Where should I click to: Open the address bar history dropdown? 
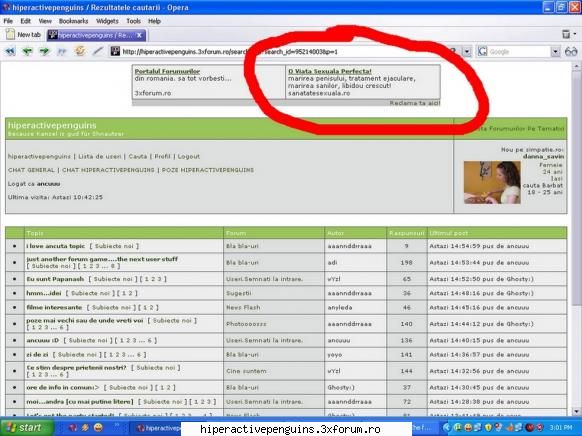(x=466, y=52)
